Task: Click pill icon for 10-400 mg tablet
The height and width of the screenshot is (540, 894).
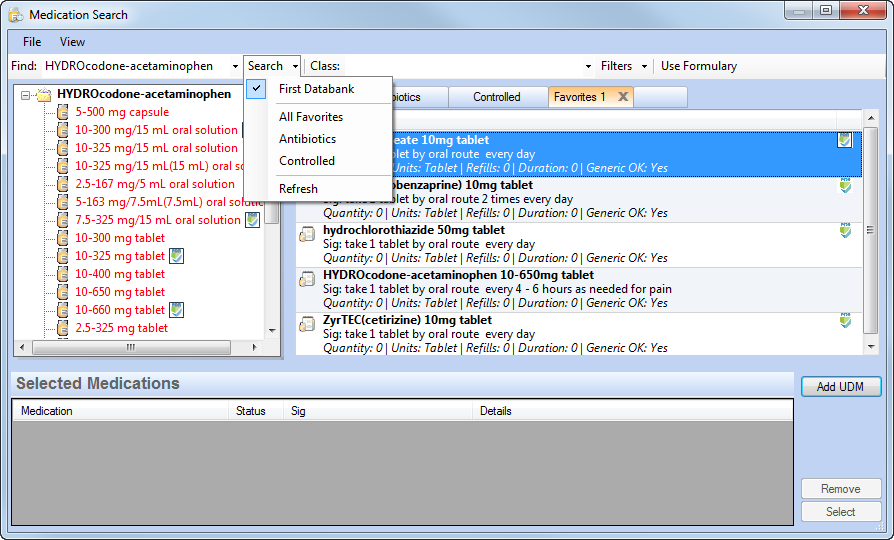Action: tap(63, 274)
